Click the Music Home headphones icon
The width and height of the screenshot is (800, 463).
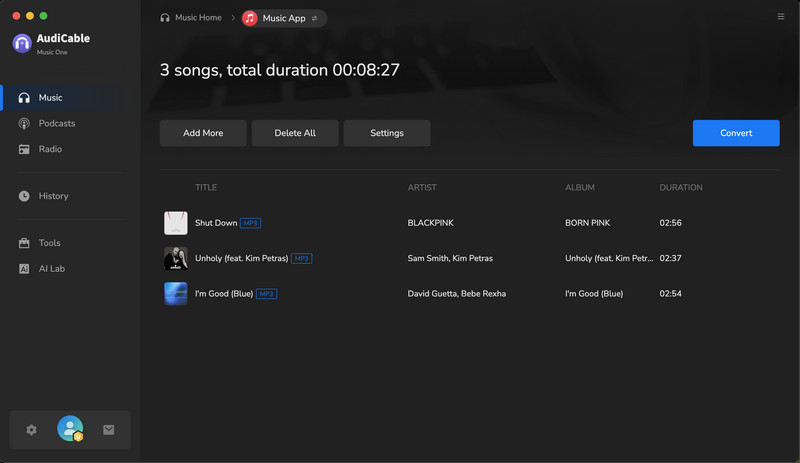(165, 18)
